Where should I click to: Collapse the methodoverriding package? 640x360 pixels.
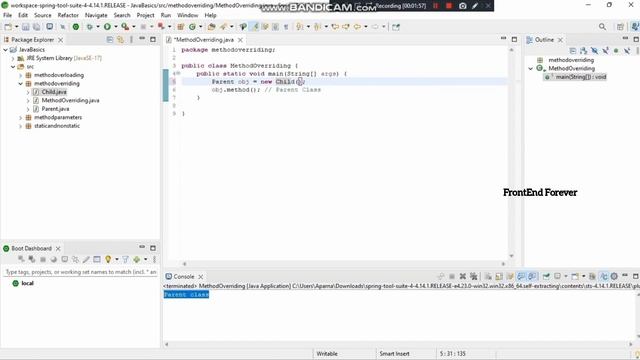(20, 84)
